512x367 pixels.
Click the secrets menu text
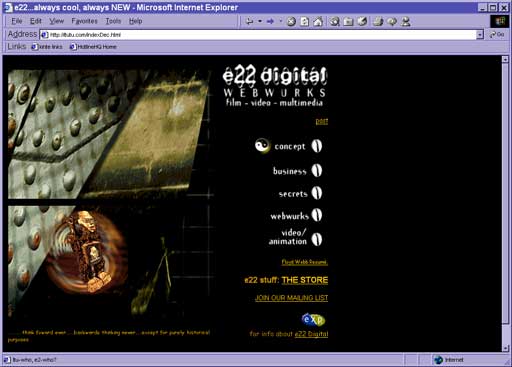point(293,194)
